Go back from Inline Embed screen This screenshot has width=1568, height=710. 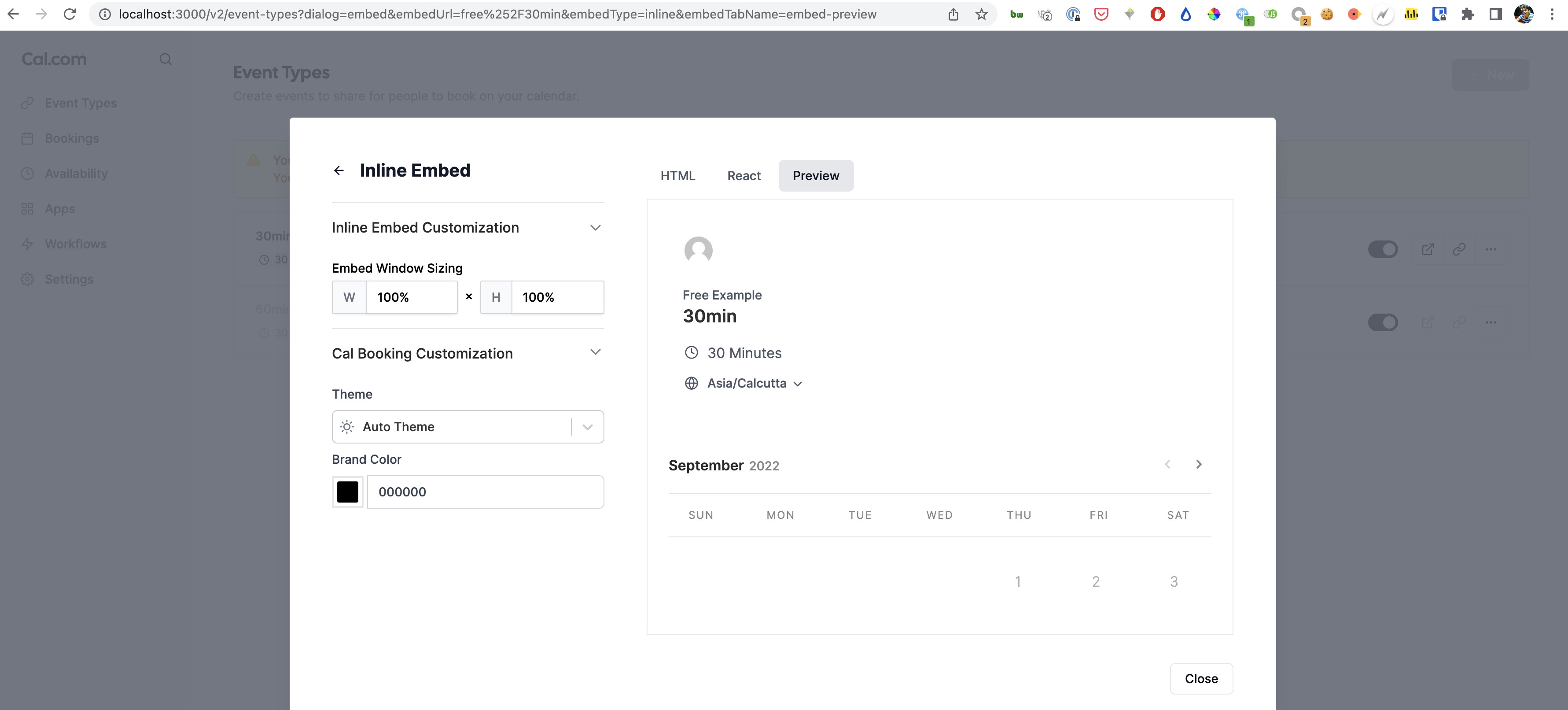point(339,170)
